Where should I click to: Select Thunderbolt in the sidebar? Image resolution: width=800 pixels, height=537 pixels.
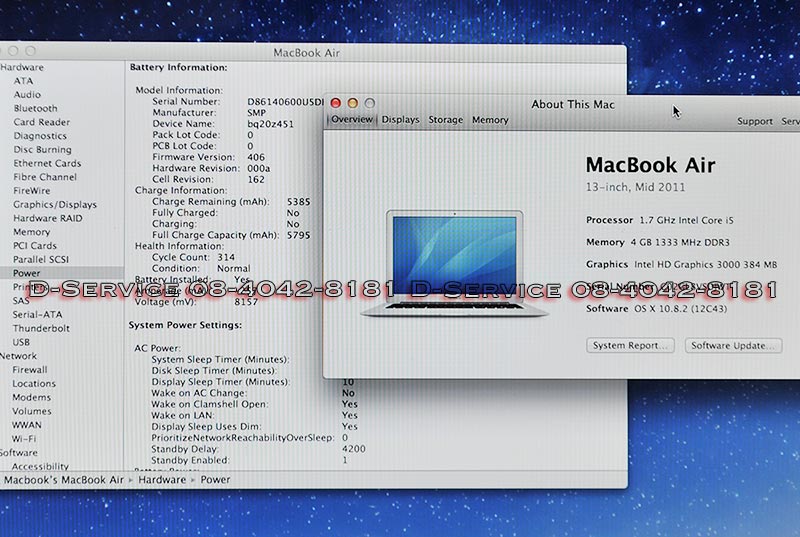[41, 328]
